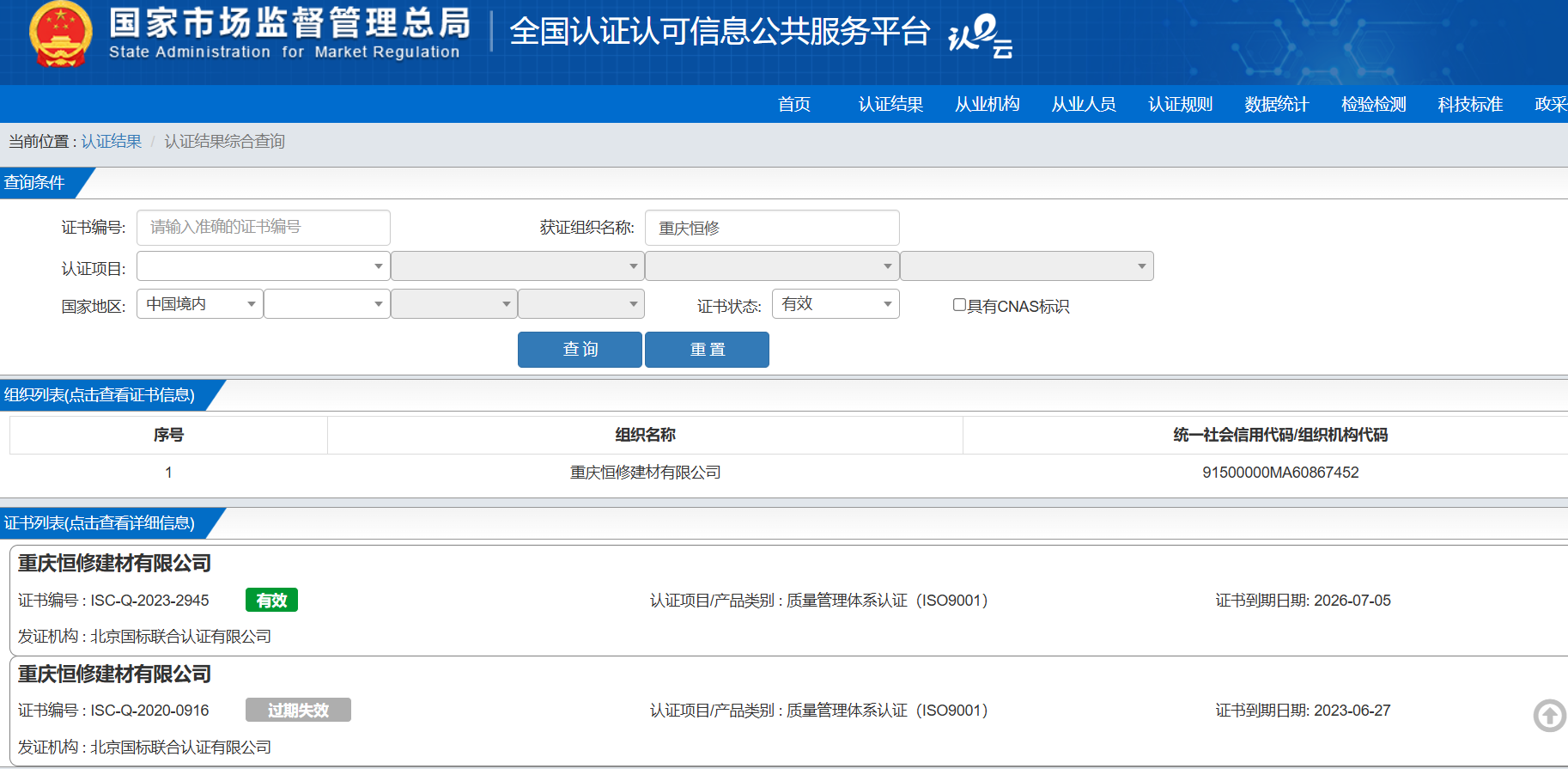Image resolution: width=1568 pixels, height=769 pixels.
Task: Open the 认证结果 navigation menu
Action: coord(890,105)
